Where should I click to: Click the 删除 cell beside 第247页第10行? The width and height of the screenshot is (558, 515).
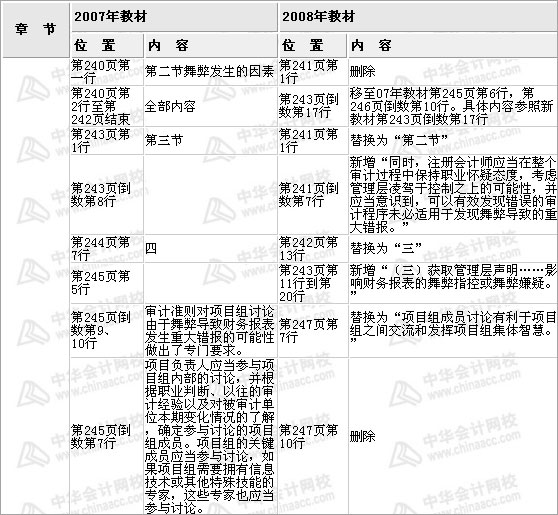453,437
